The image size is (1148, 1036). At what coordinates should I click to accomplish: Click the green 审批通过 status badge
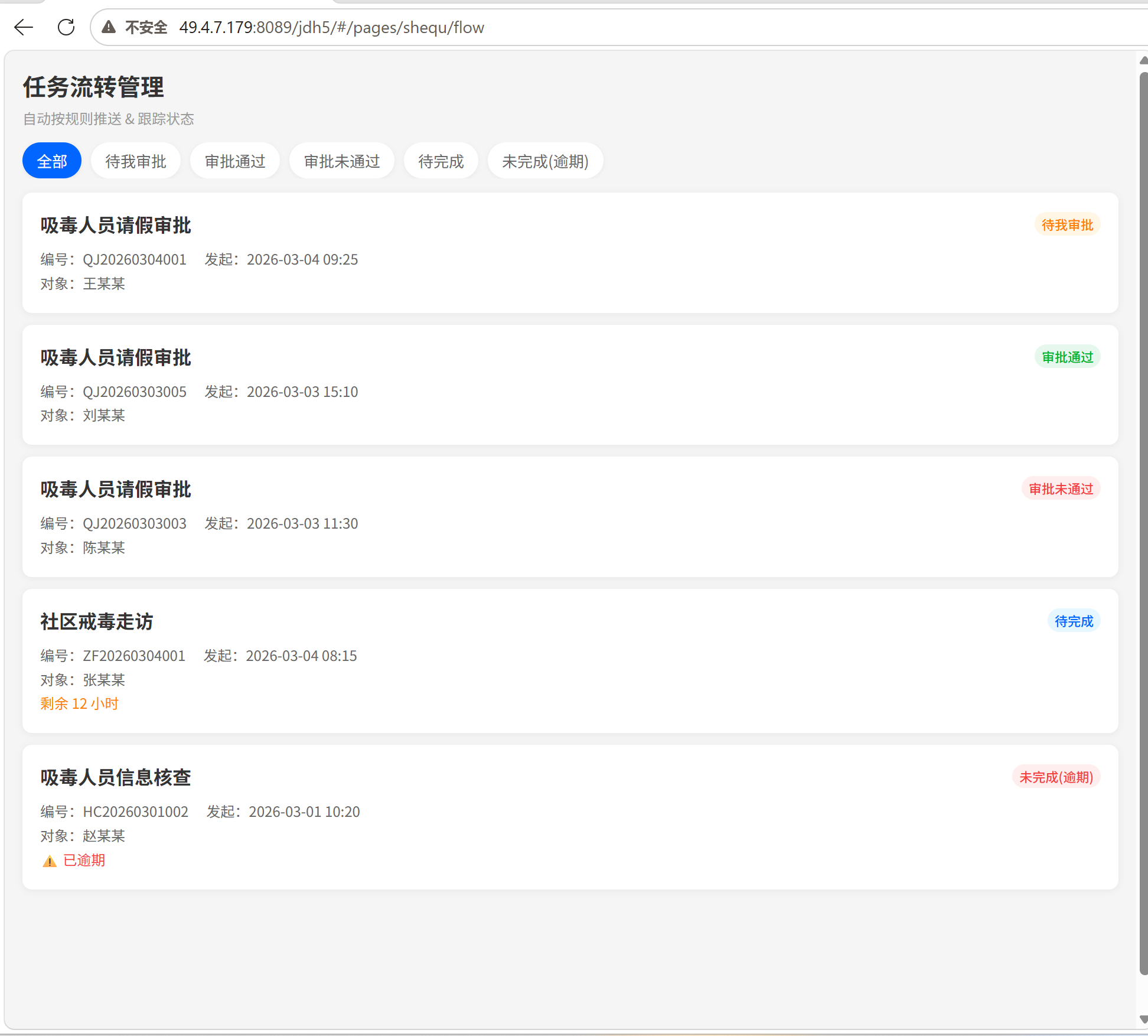coord(1067,357)
